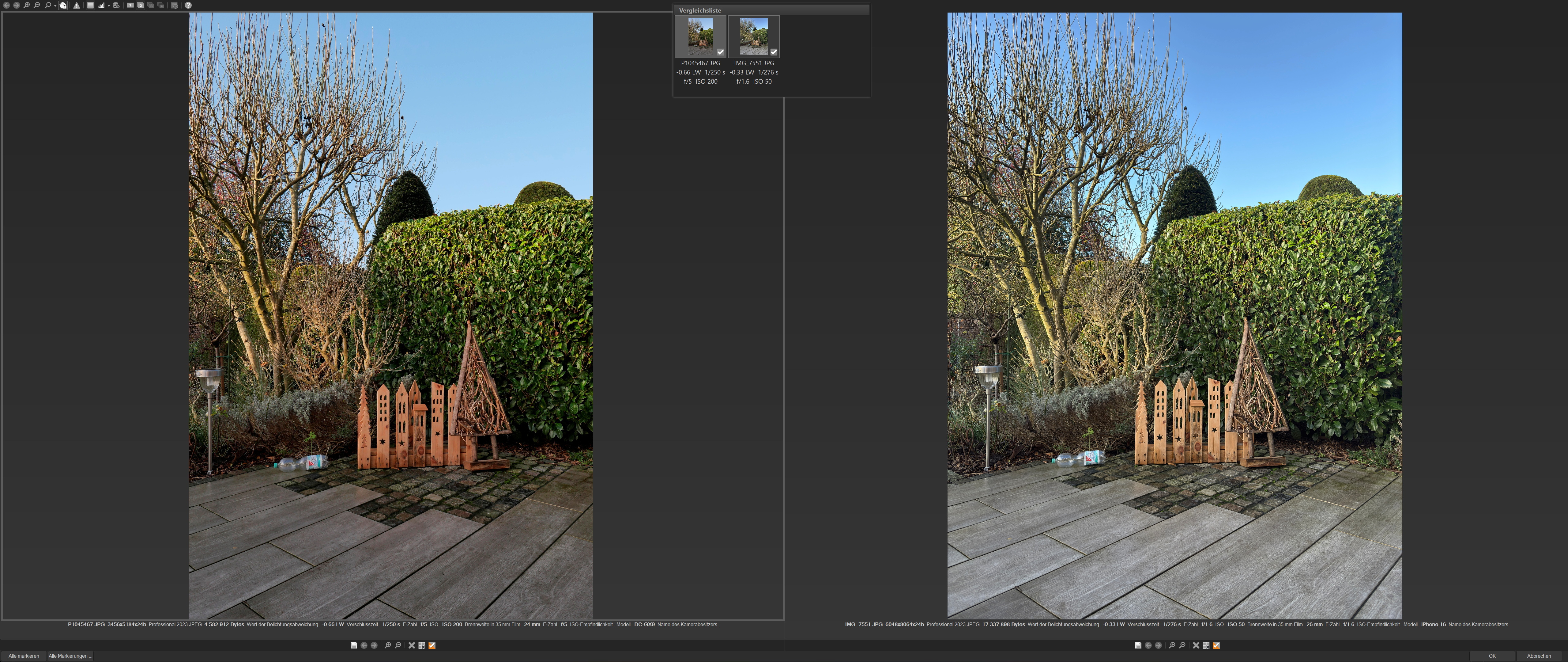Image resolution: width=1568 pixels, height=662 pixels.
Task: Open the help question mark icon
Action: [189, 6]
